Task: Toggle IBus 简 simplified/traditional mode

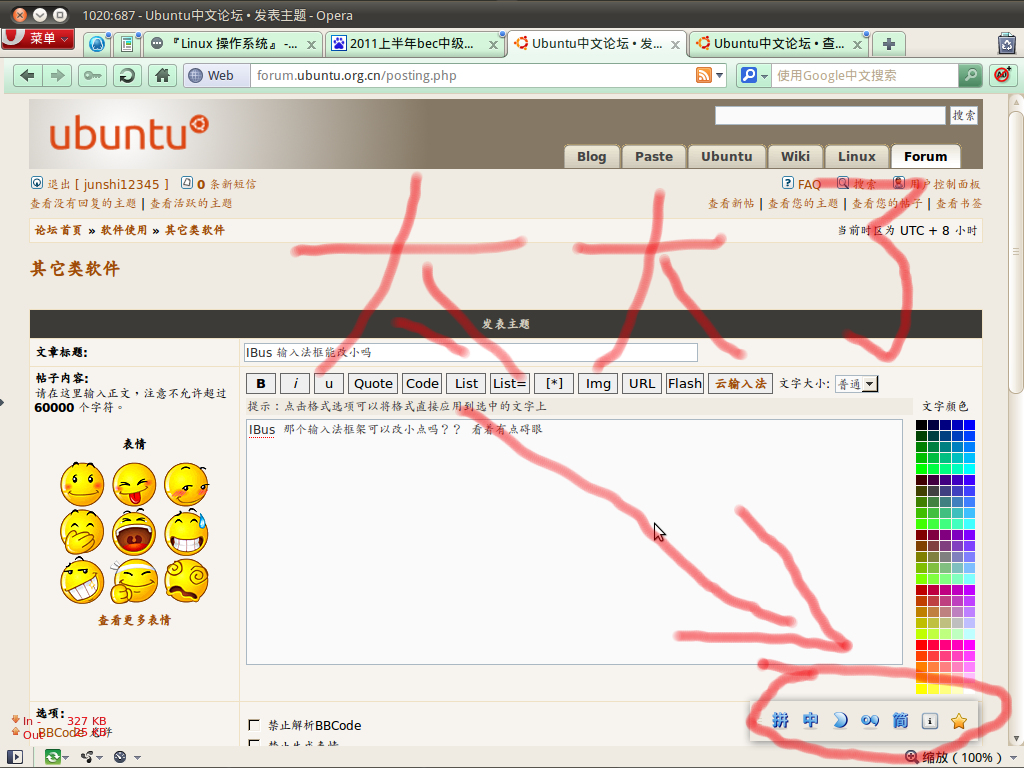Action: (x=900, y=720)
